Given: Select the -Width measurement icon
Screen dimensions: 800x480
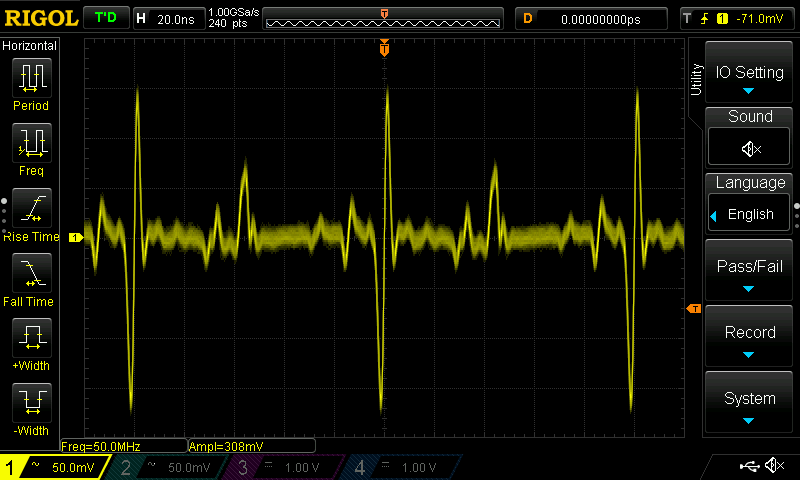Looking at the screenshot, I should pyautogui.click(x=32, y=402).
